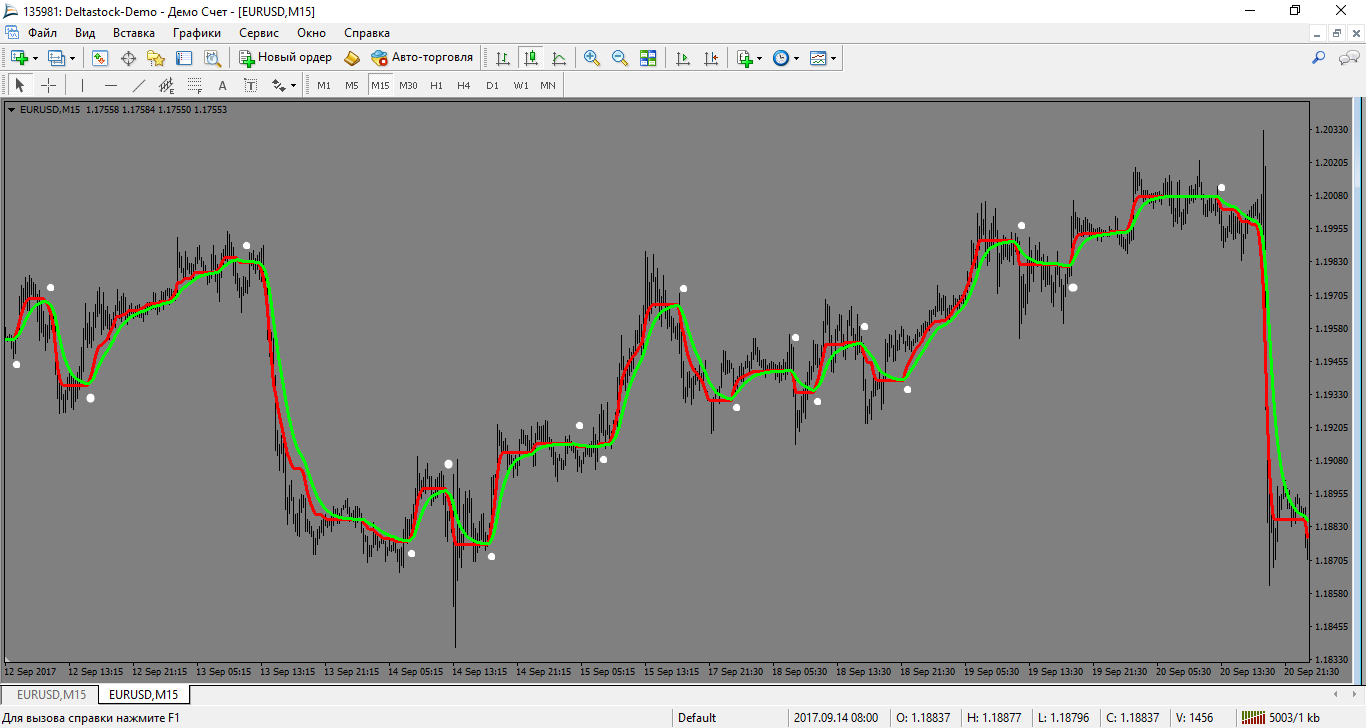
Task: Choose the Trendline drawing tool
Action: pyautogui.click(x=139, y=85)
